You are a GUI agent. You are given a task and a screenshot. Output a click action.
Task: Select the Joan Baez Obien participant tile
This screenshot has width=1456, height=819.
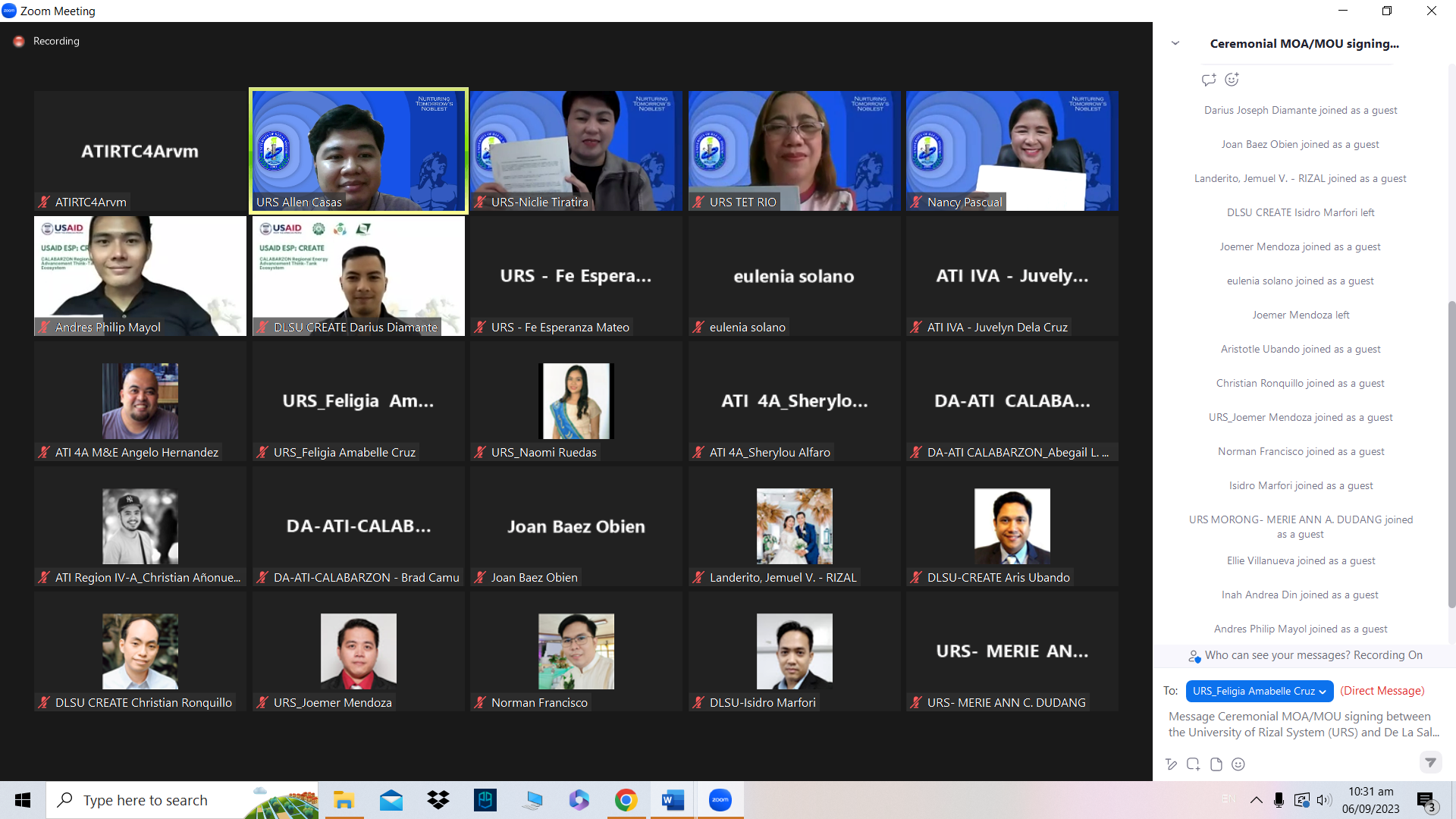click(x=576, y=526)
